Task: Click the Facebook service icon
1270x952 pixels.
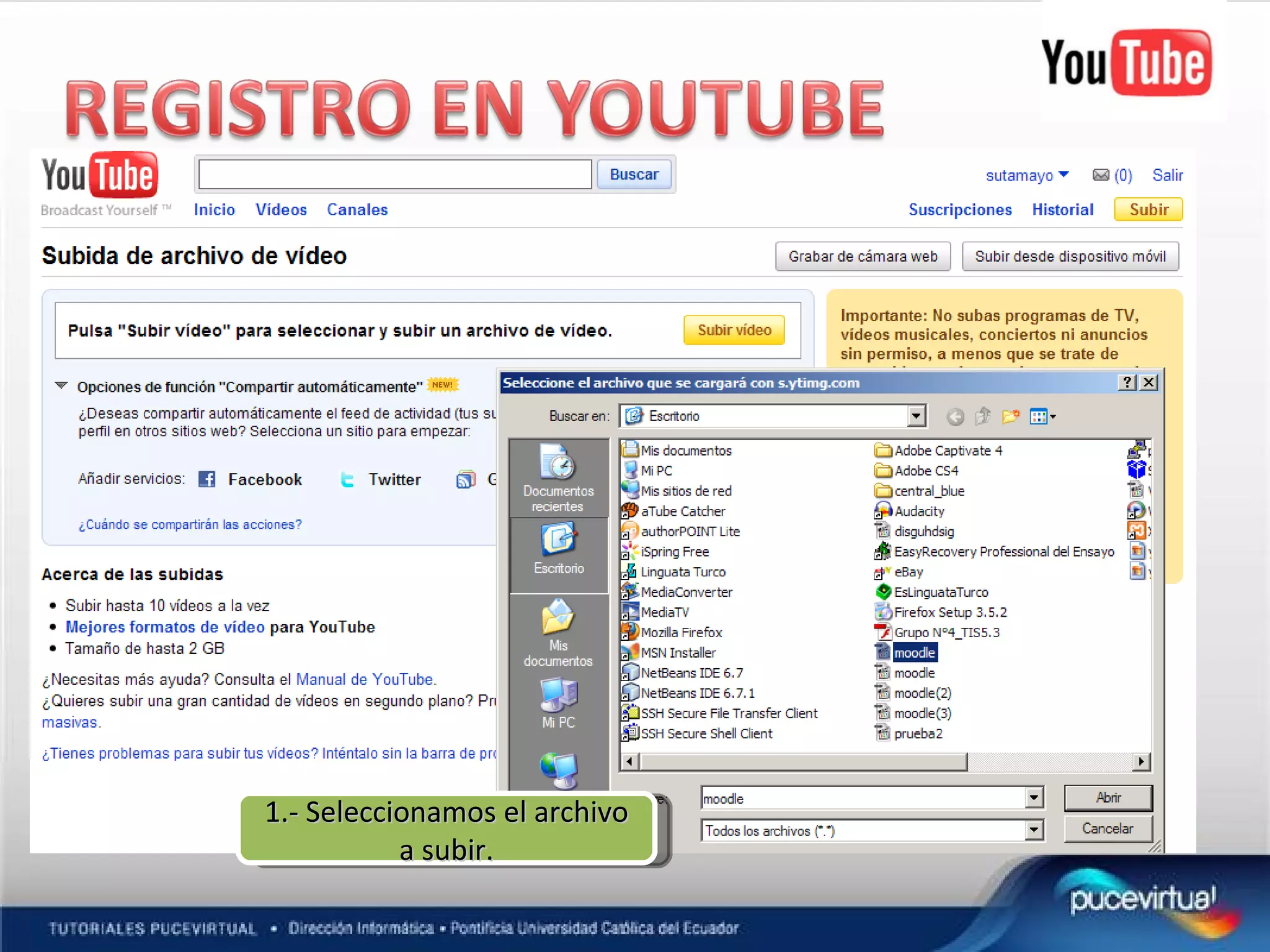Action: pos(207,479)
